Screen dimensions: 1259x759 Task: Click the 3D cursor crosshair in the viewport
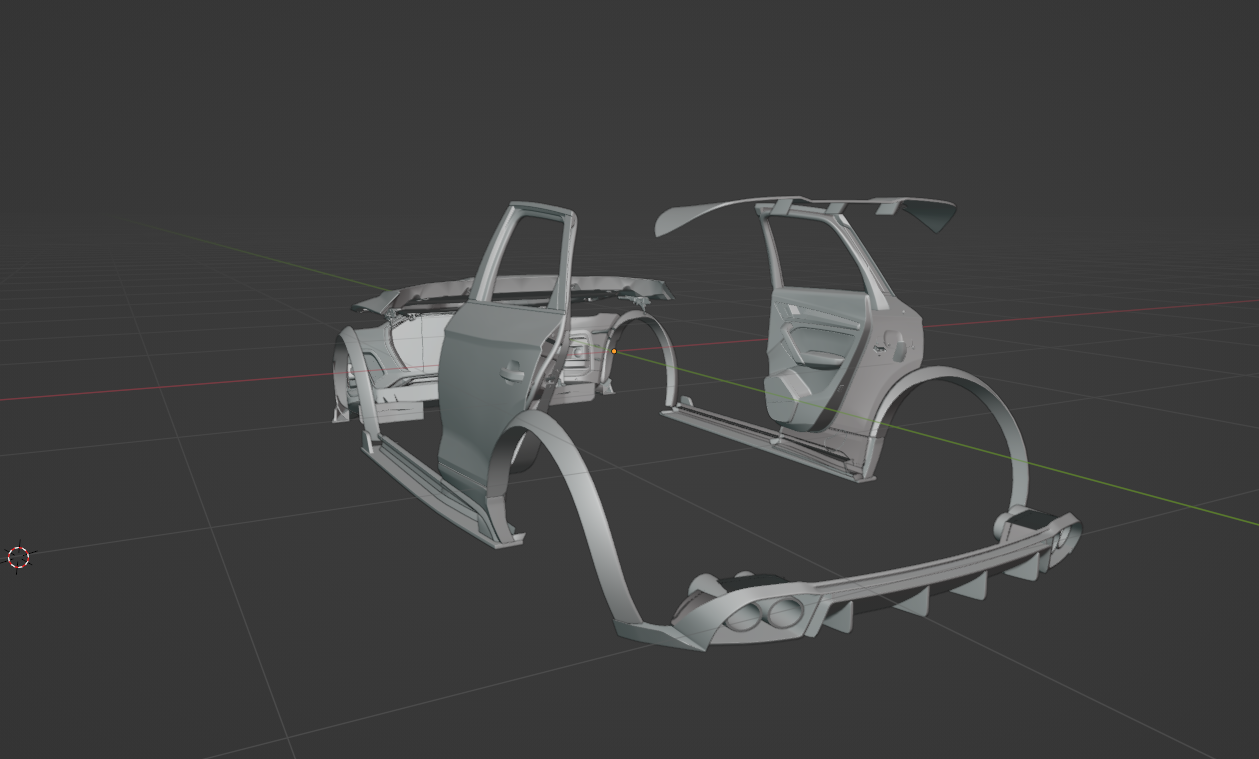(x=19, y=557)
